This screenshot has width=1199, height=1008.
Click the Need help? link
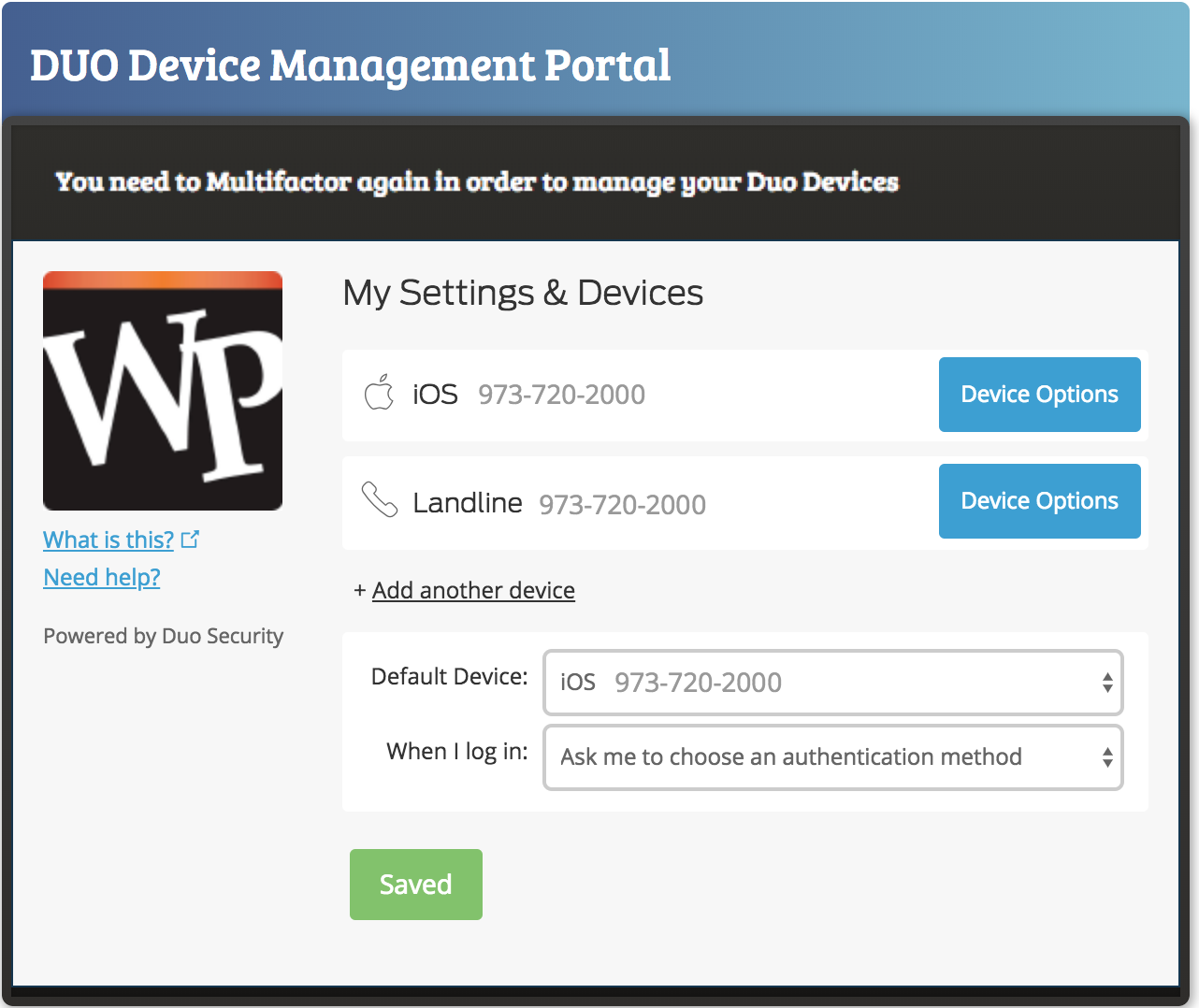[102, 578]
